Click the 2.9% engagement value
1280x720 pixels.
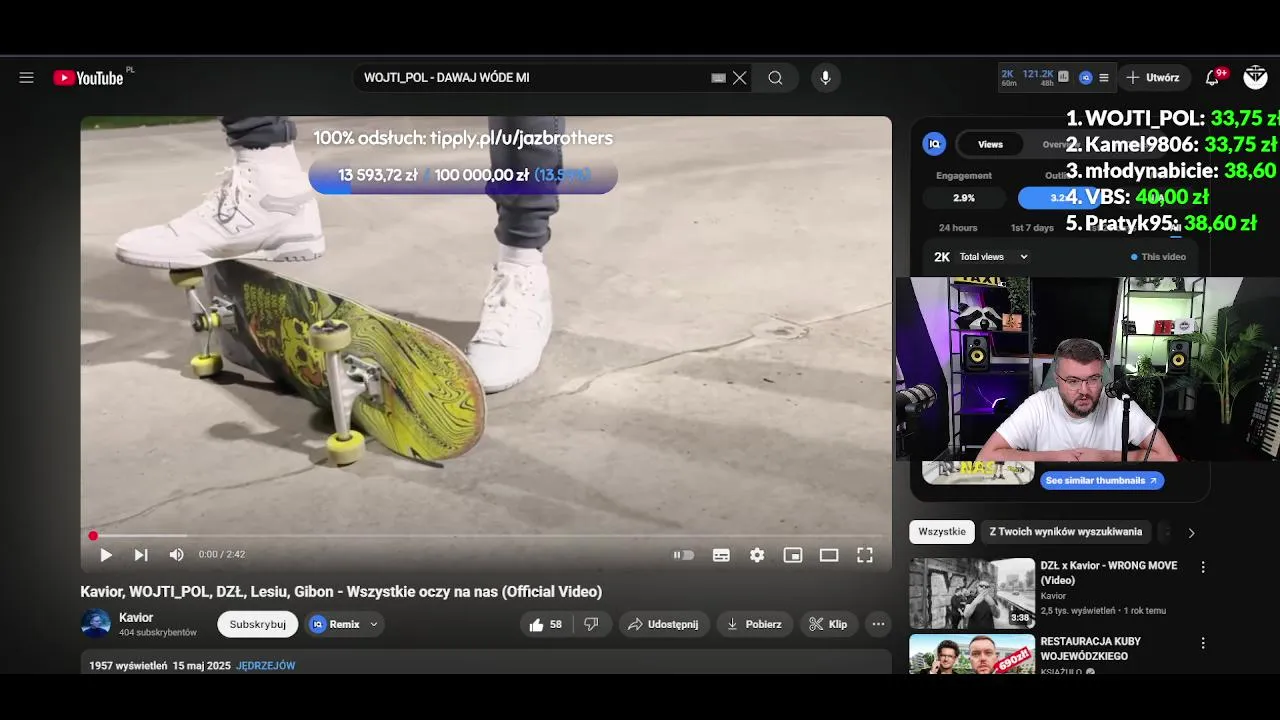(964, 198)
